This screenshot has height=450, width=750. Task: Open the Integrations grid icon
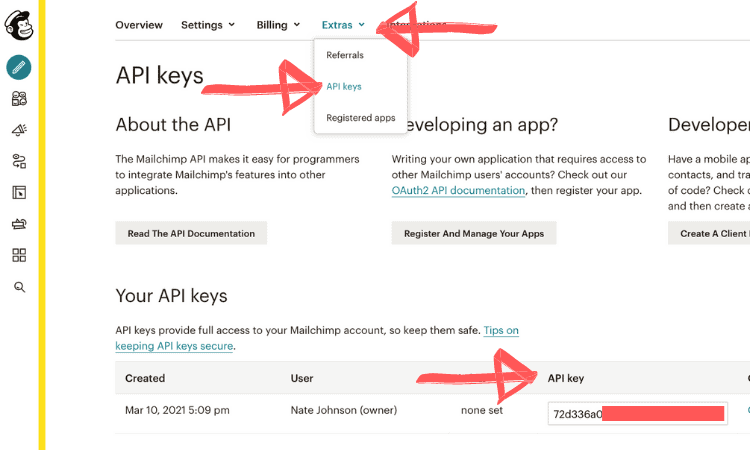(19, 255)
